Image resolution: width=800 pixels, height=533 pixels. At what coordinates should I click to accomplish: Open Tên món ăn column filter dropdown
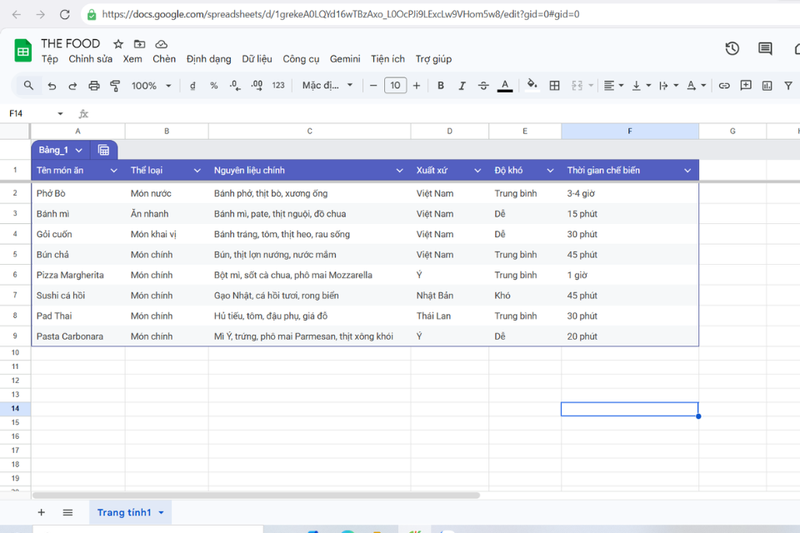pos(114,170)
